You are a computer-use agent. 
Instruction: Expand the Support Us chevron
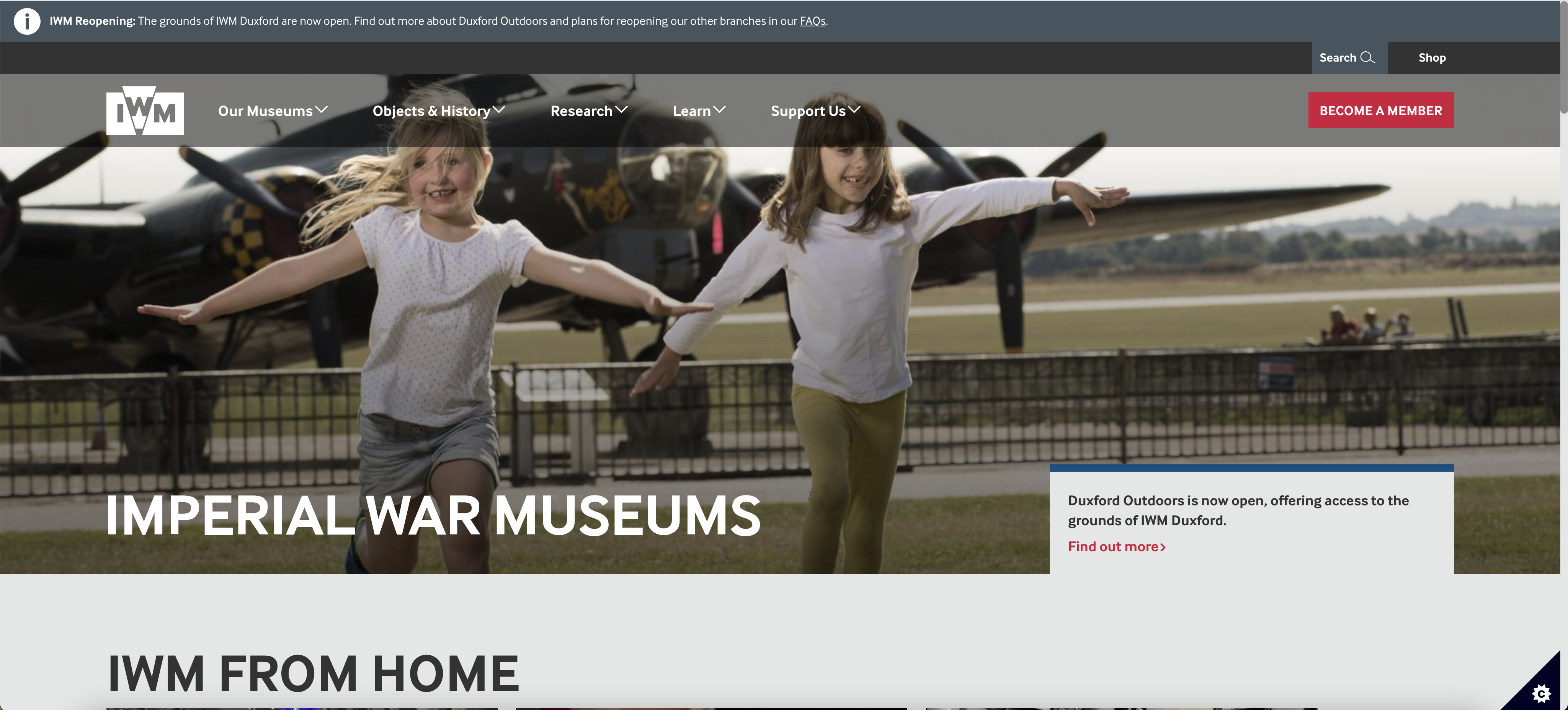(x=854, y=109)
